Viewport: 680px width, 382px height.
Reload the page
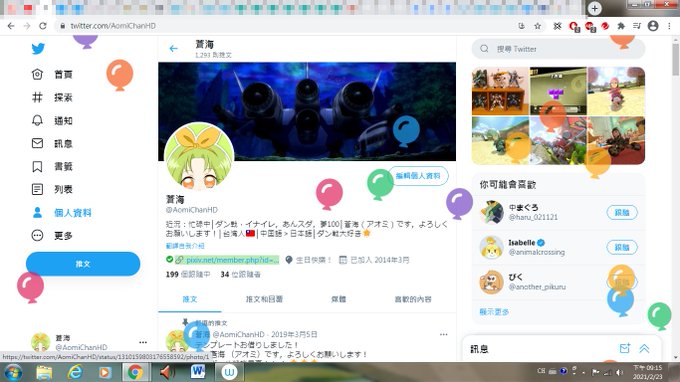pyautogui.click(x=42, y=26)
